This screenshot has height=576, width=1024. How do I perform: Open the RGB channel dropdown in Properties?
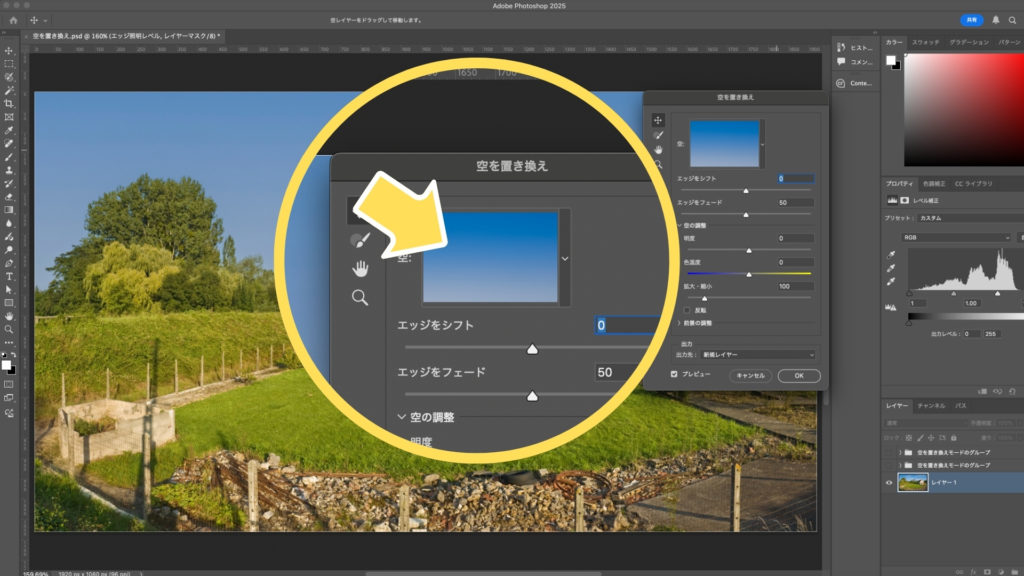(955, 237)
